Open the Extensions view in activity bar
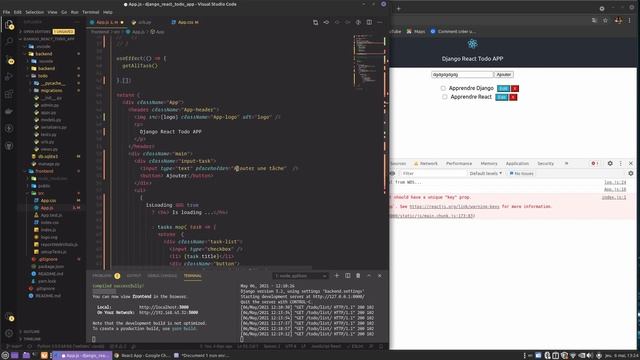Viewport: 640px width, 360px height. (9, 94)
